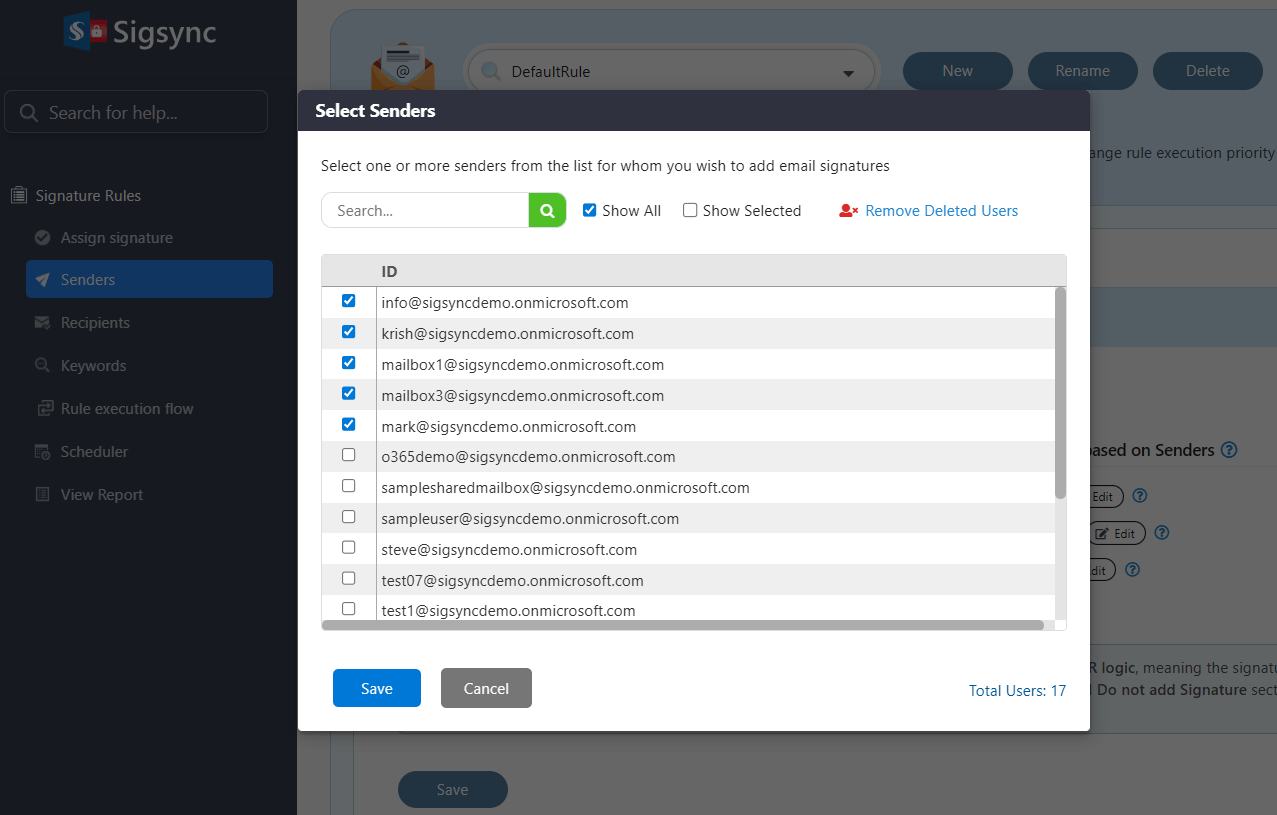Click the Remove Deleted Users icon
The height and width of the screenshot is (815, 1277).
[848, 211]
